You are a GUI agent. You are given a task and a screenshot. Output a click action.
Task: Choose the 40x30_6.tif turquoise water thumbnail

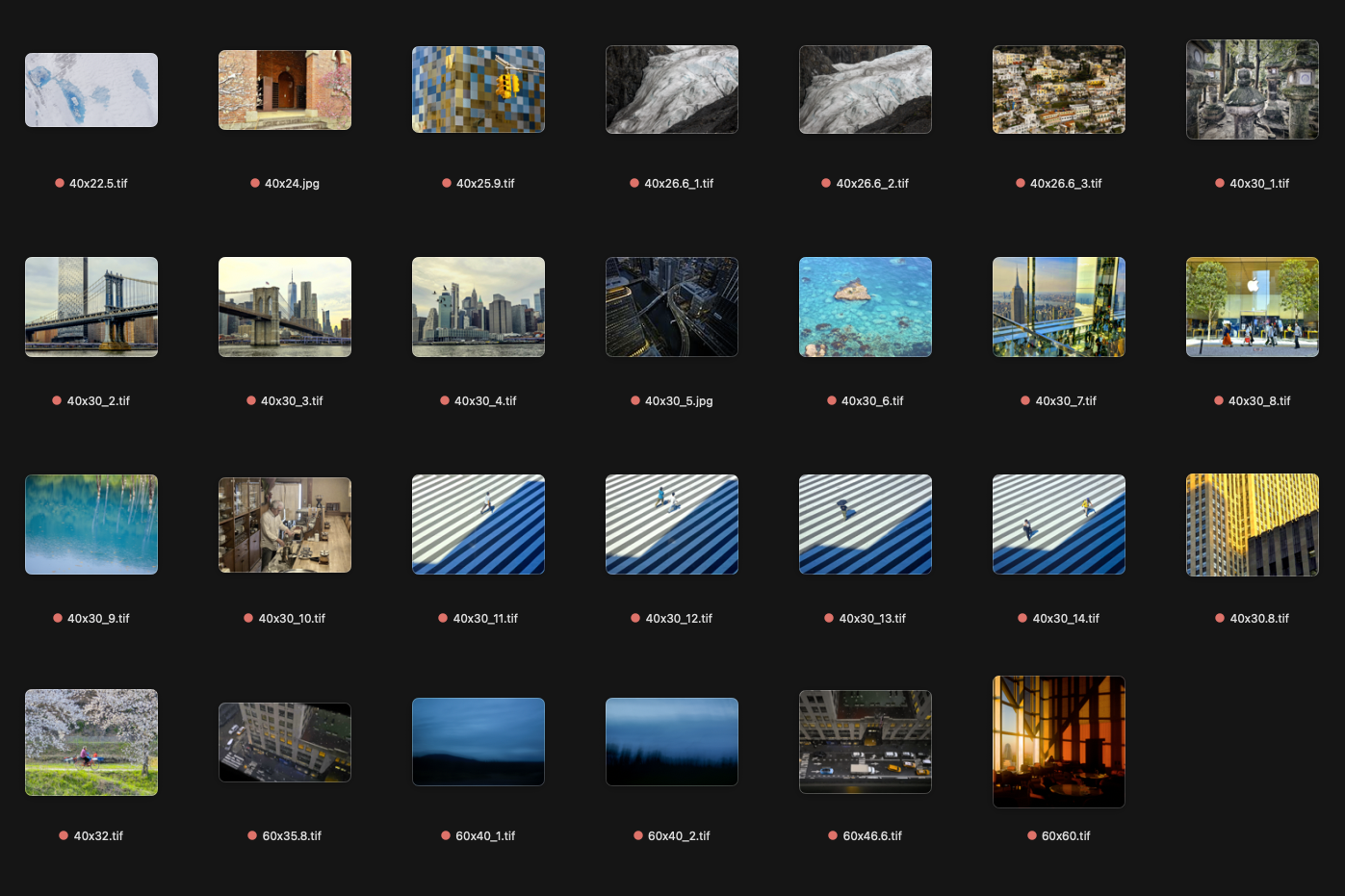pyautogui.click(x=866, y=307)
